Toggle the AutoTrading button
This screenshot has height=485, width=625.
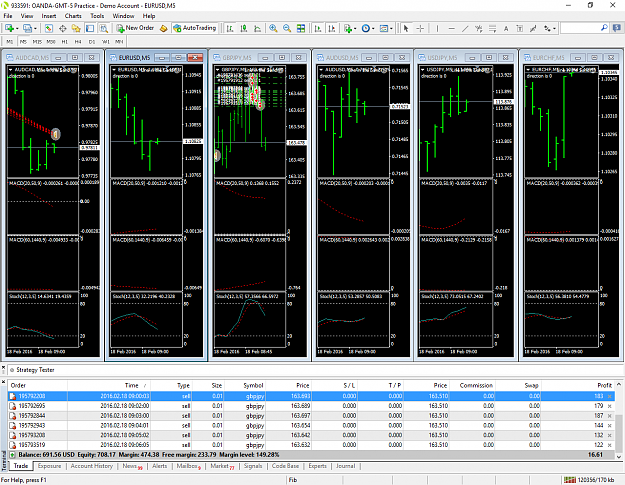pyautogui.click(x=195, y=28)
